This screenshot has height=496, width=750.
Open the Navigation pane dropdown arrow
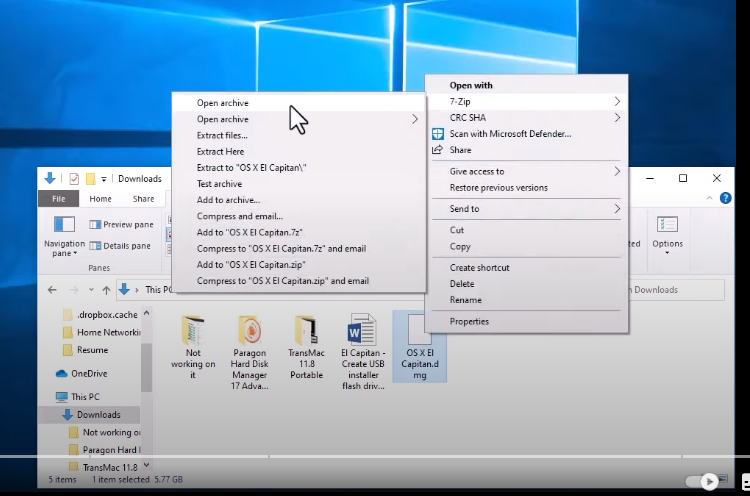[x=75, y=254]
